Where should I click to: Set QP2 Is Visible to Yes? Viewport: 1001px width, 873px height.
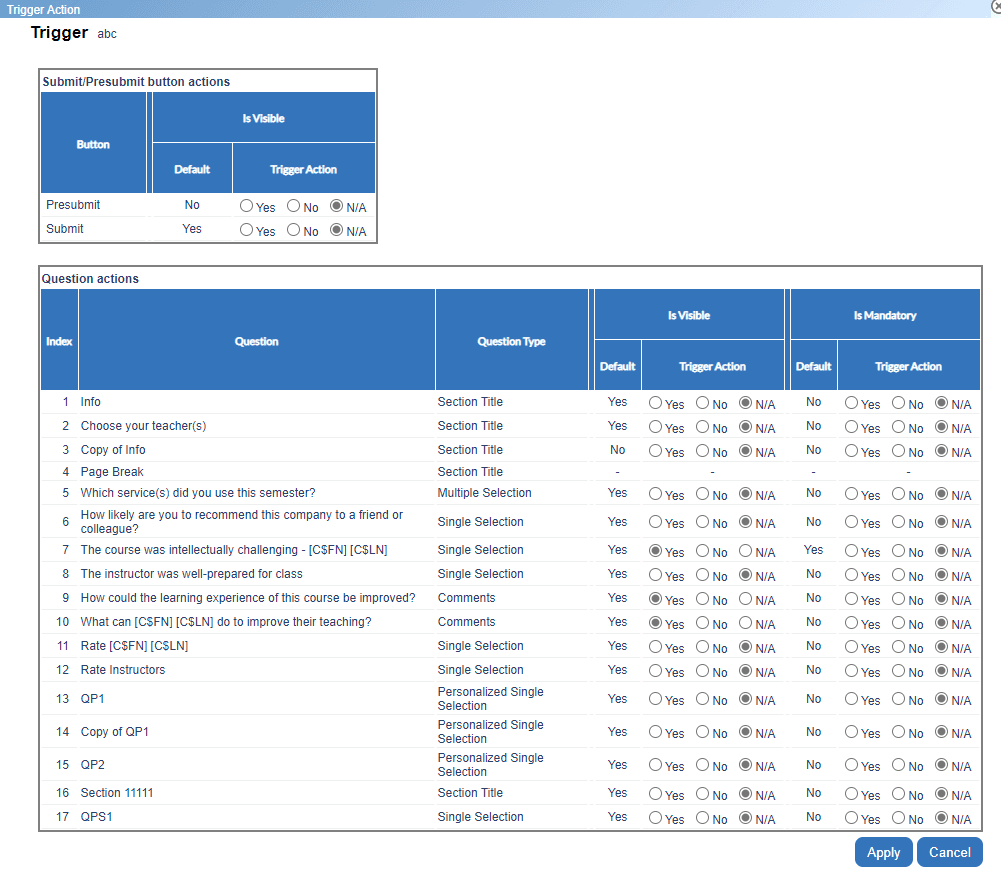click(x=656, y=764)
